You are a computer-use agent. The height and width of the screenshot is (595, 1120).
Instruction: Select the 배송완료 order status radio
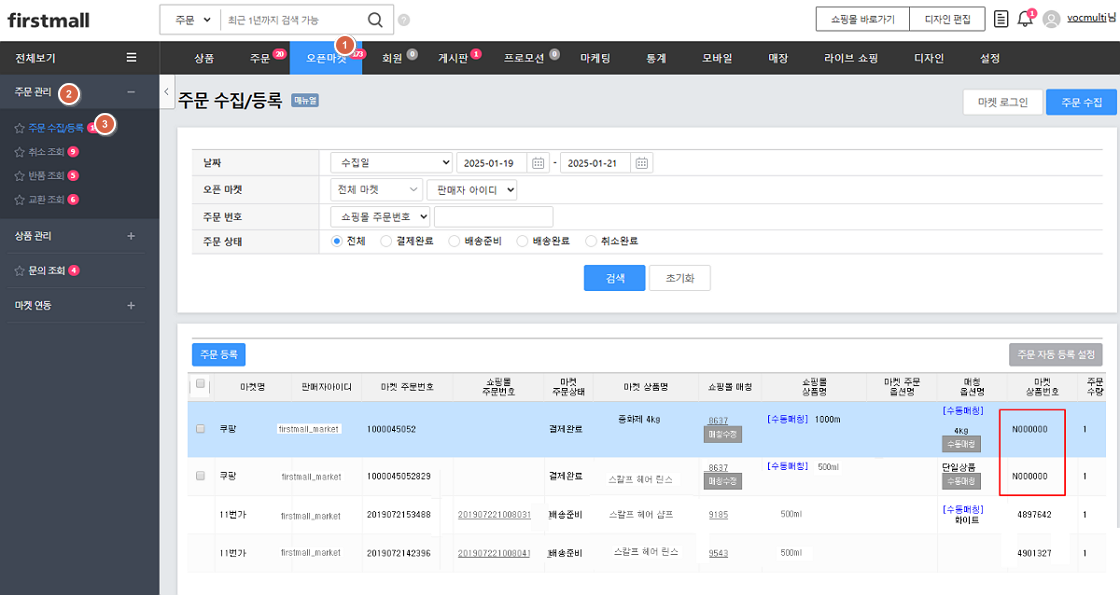(522, 241)
